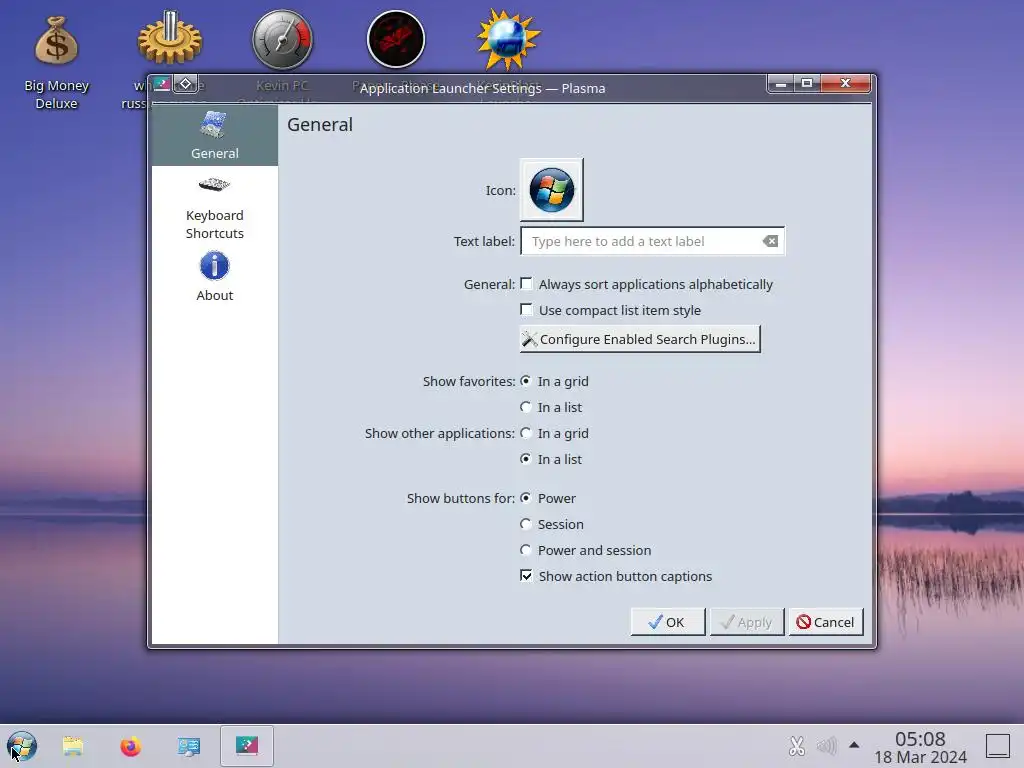Open the volume tray icon

point(826,746)
